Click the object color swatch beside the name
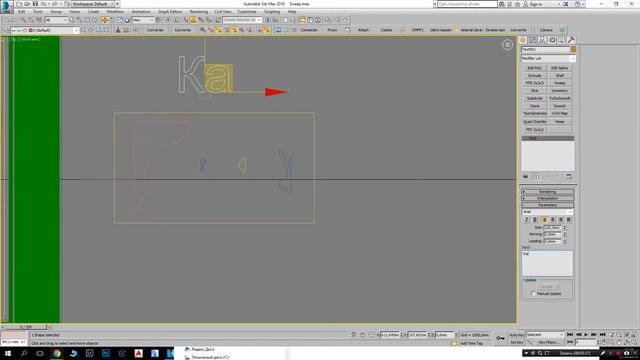This screenshot has width=640, height=360. pyautogui.click(x=573, y=49)
